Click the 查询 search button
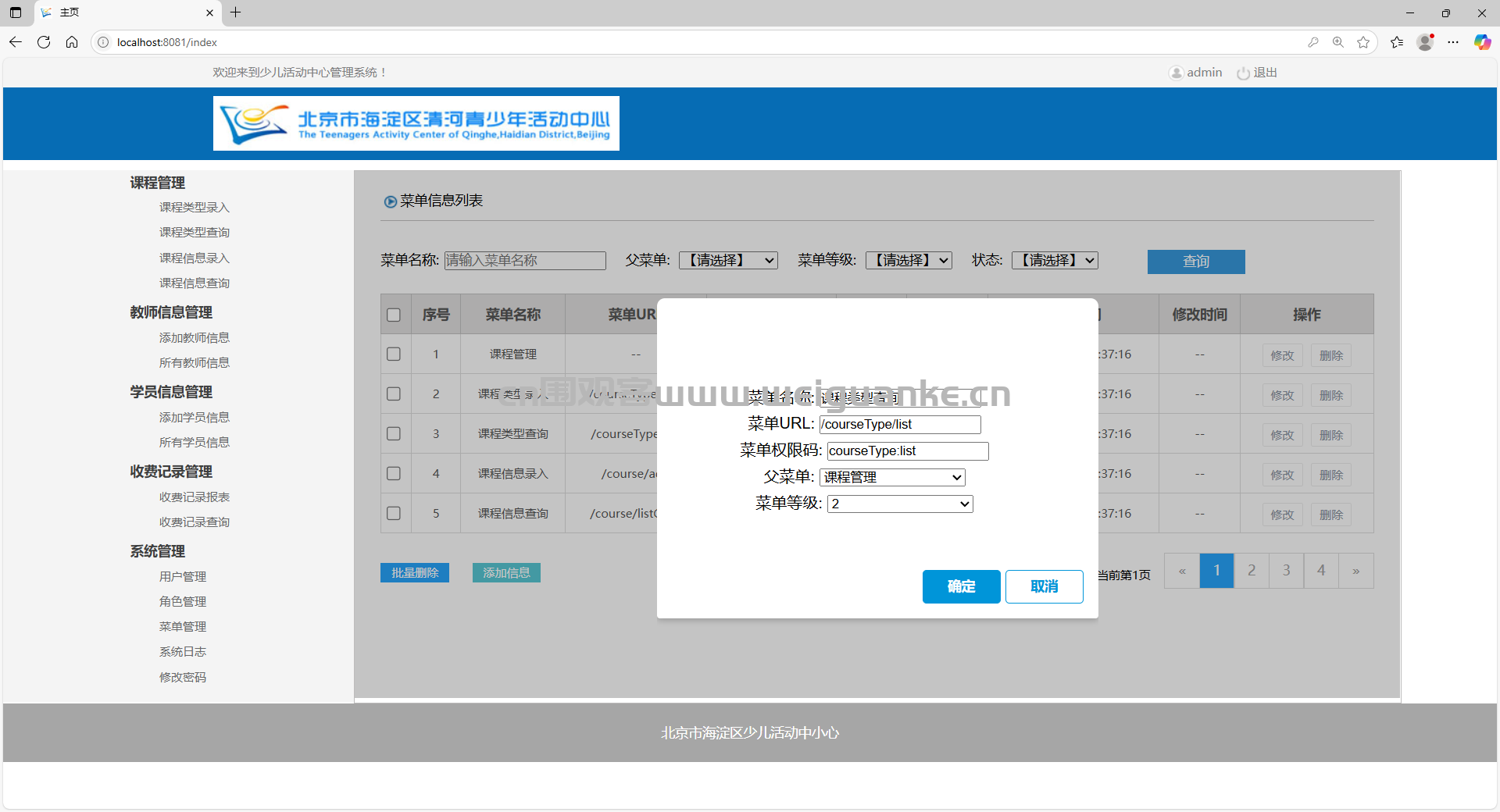The height and width of the screenshot is (812, 1500). [x=1196, y=262]
